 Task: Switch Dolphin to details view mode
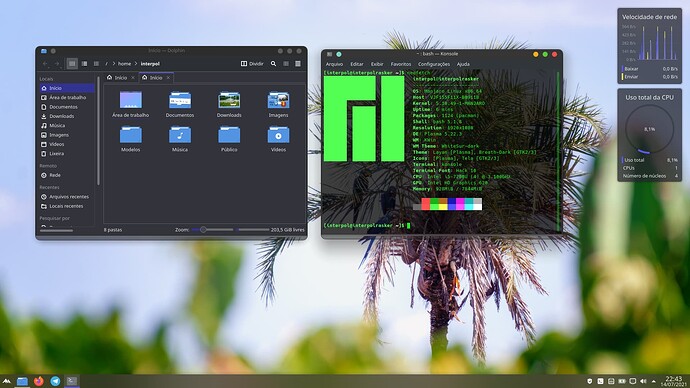96,64
